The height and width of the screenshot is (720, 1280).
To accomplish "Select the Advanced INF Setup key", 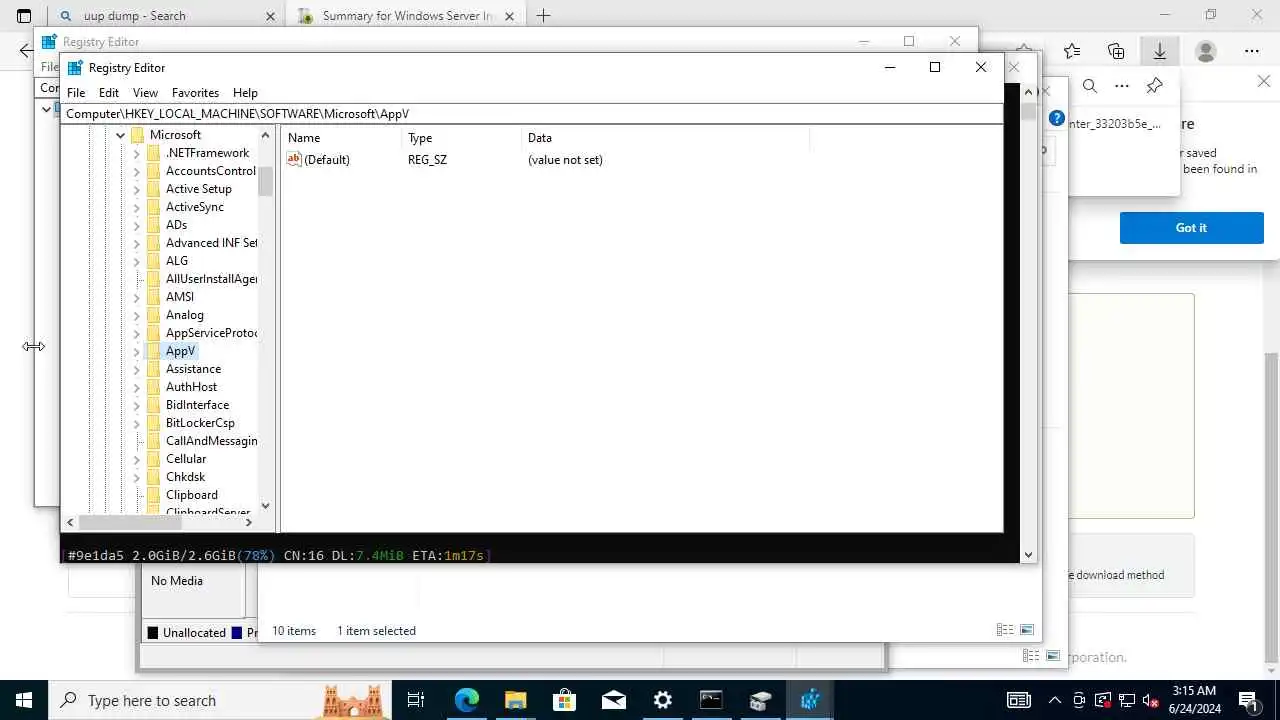I will tap(211, 243).
